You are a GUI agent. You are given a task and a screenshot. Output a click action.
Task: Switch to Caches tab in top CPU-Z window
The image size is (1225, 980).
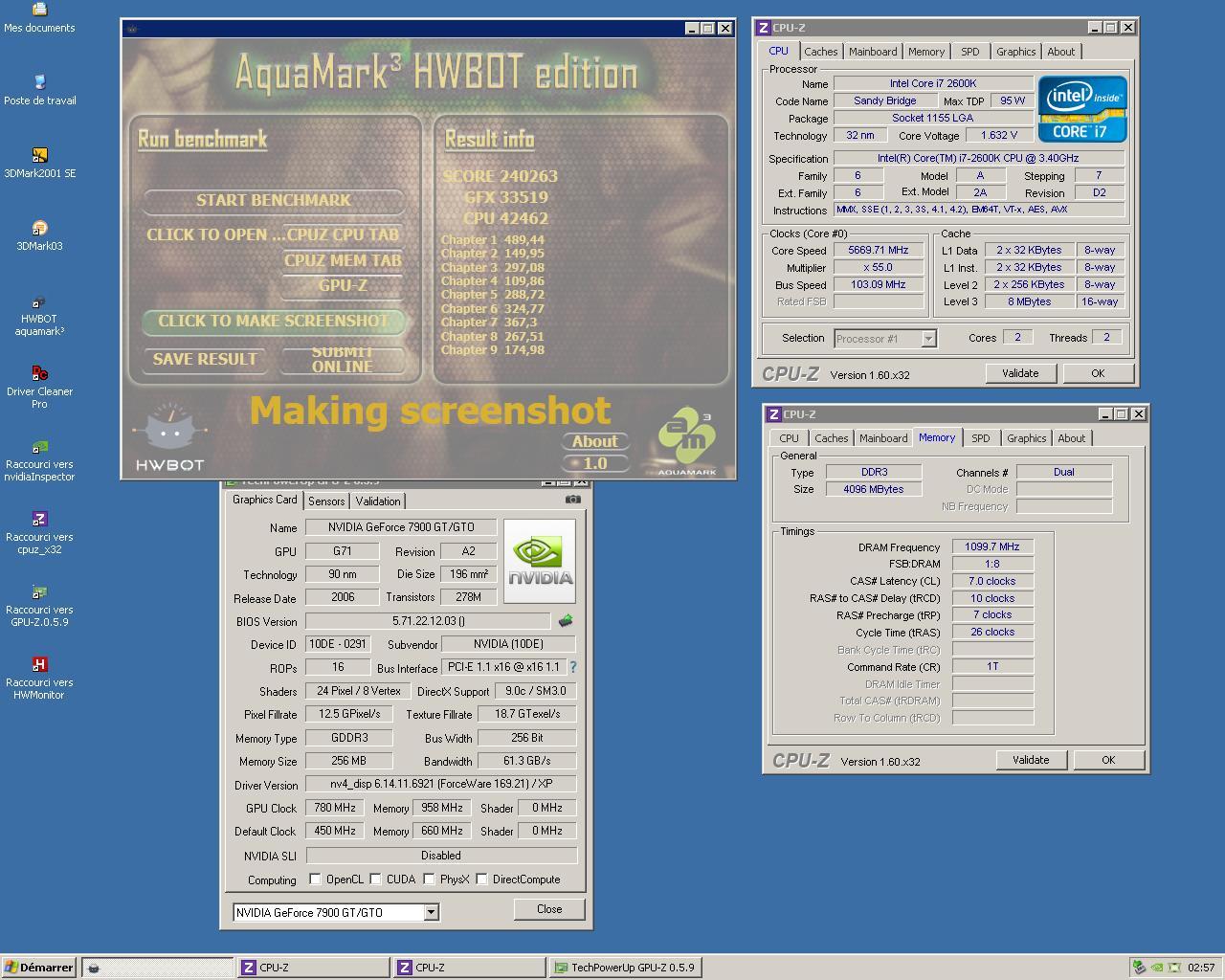pos(820,52)
